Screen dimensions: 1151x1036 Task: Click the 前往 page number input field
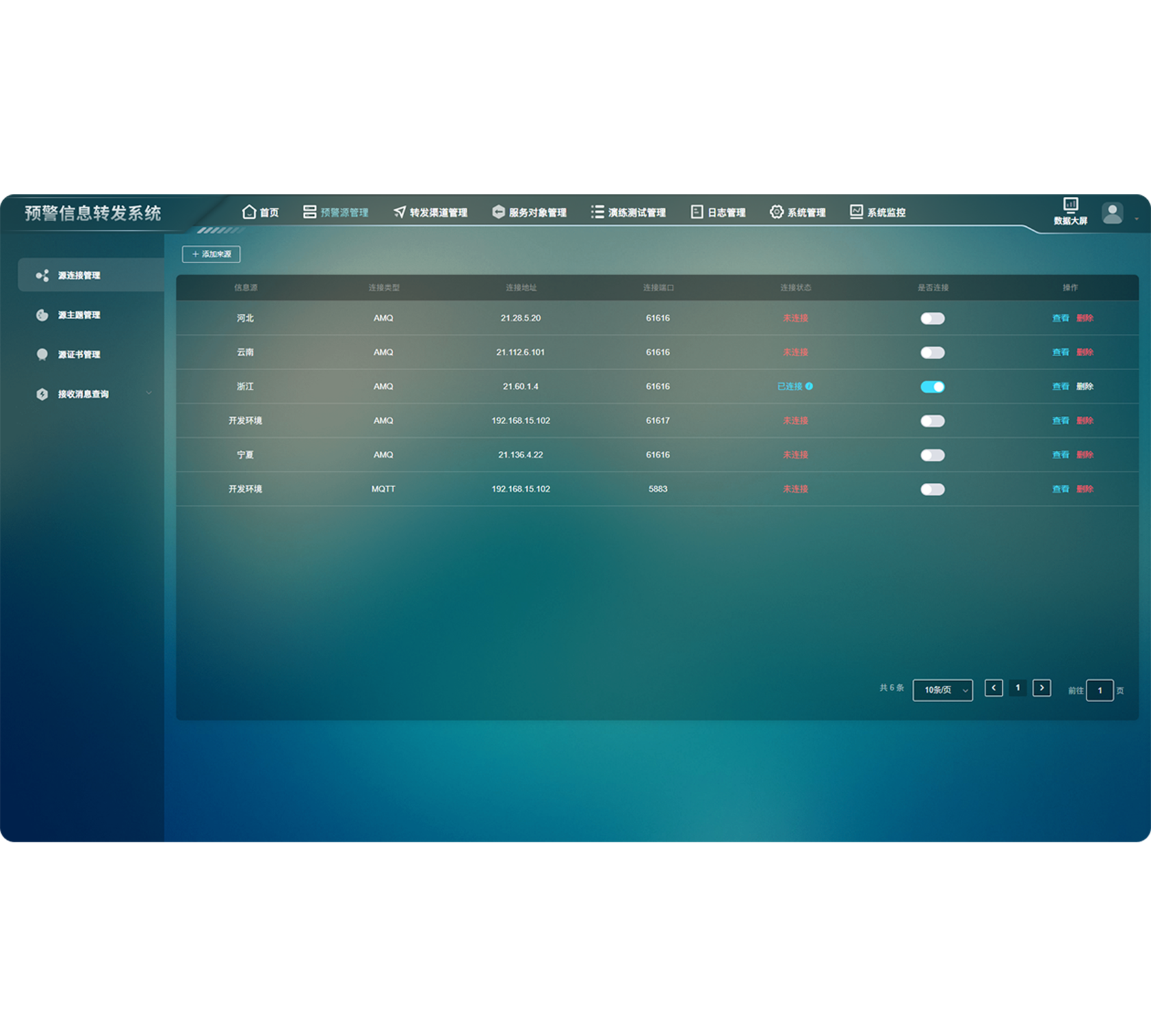1100,690
